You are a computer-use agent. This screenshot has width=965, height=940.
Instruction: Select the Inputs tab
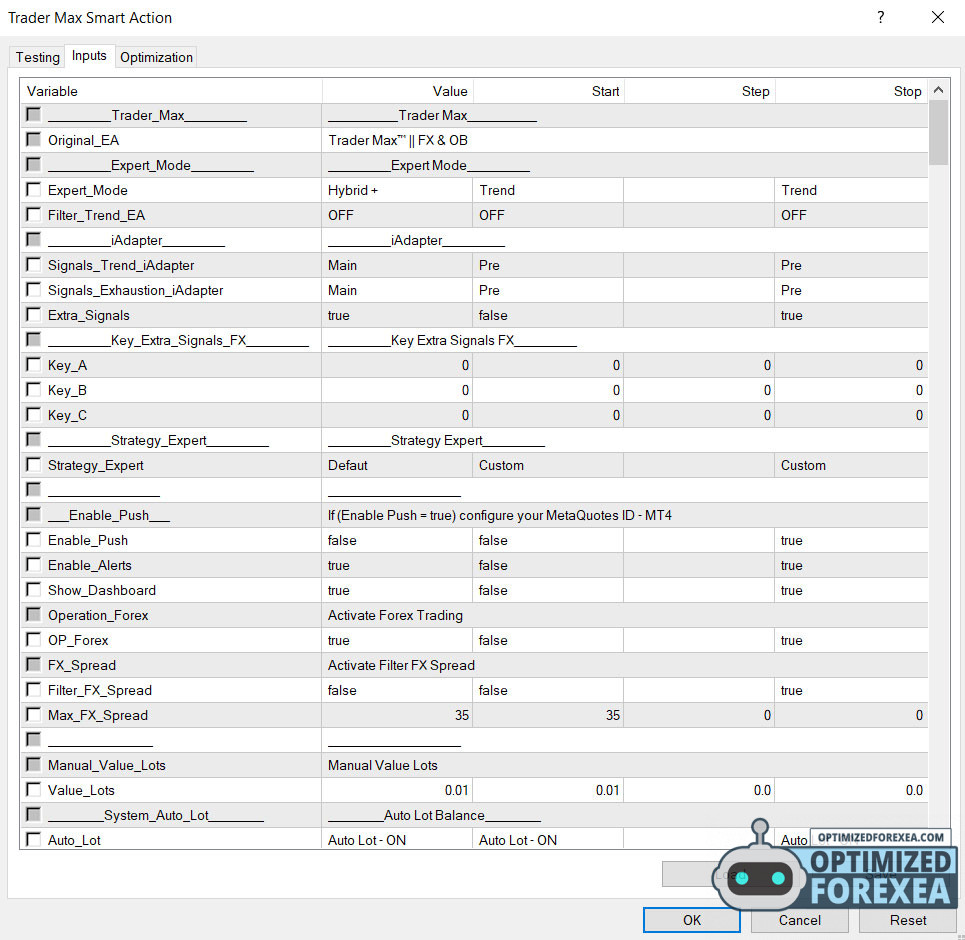click(x=89, y=55)
